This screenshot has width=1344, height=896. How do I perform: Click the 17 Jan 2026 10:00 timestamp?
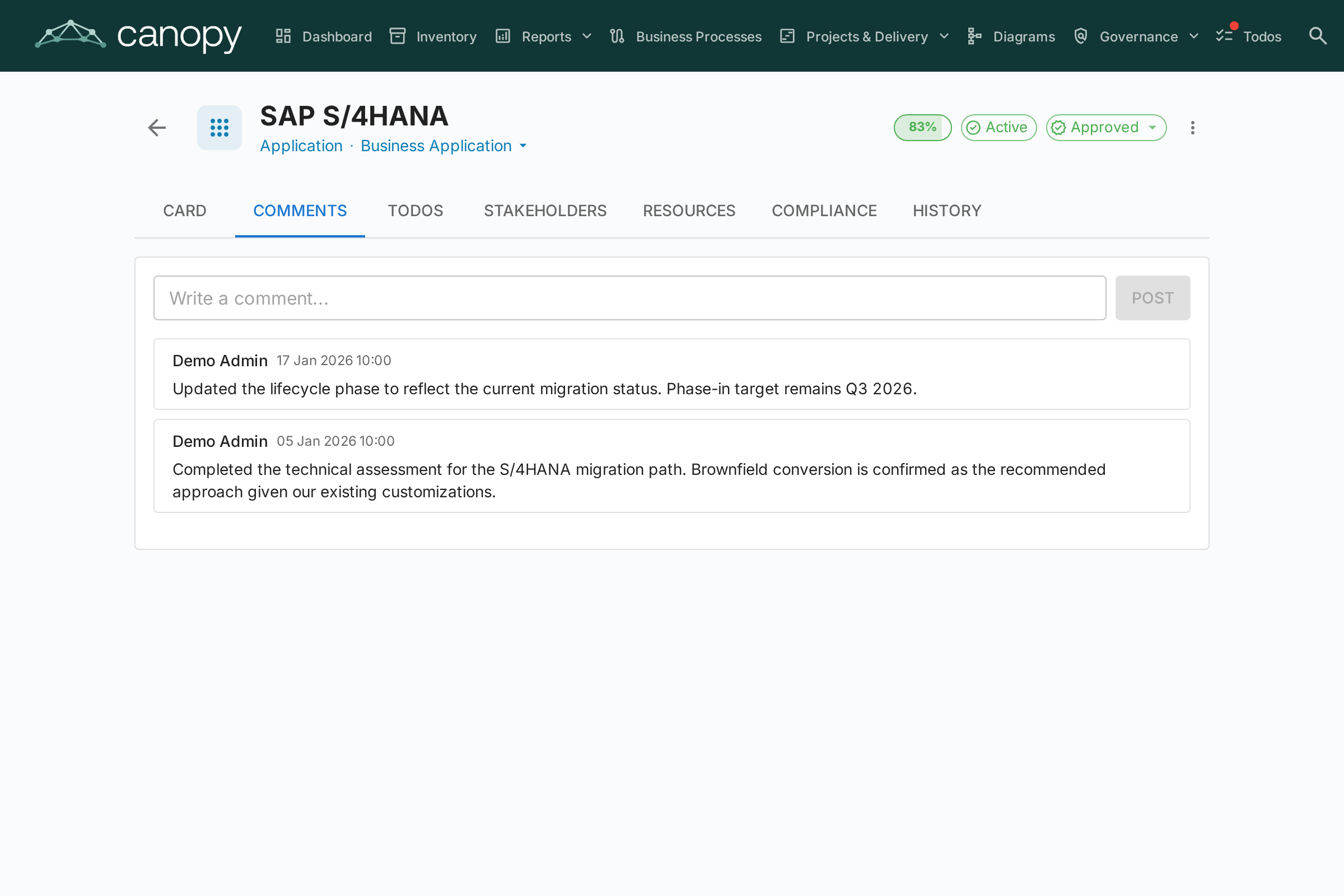(x=334, y=361)
